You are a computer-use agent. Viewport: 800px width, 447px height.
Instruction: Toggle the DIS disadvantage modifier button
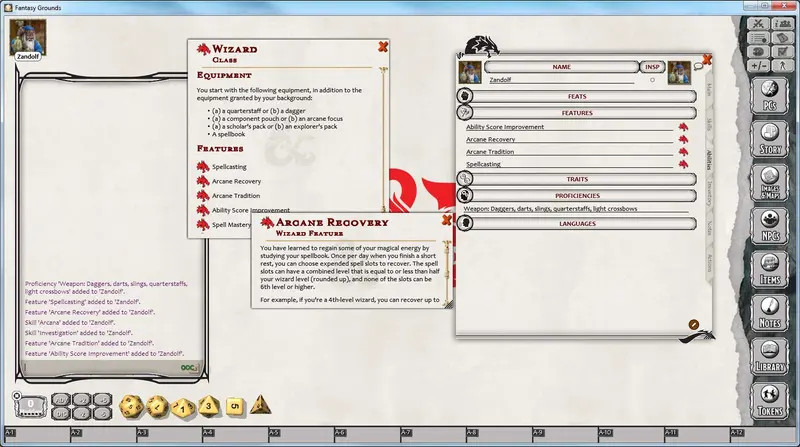pos(61,414)
